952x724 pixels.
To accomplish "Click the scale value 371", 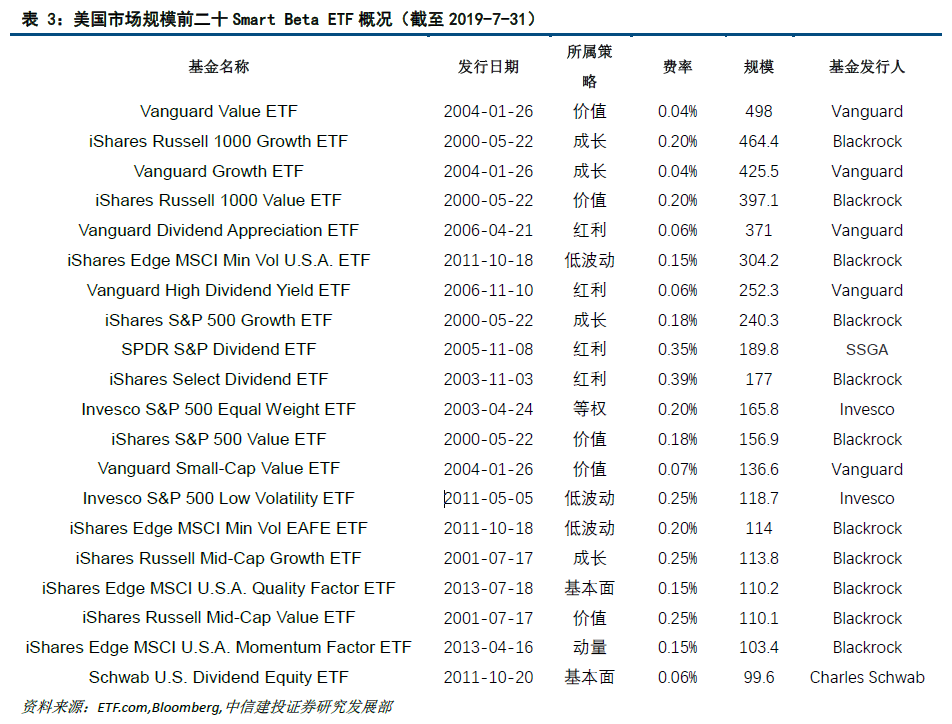I will [758, 230].
